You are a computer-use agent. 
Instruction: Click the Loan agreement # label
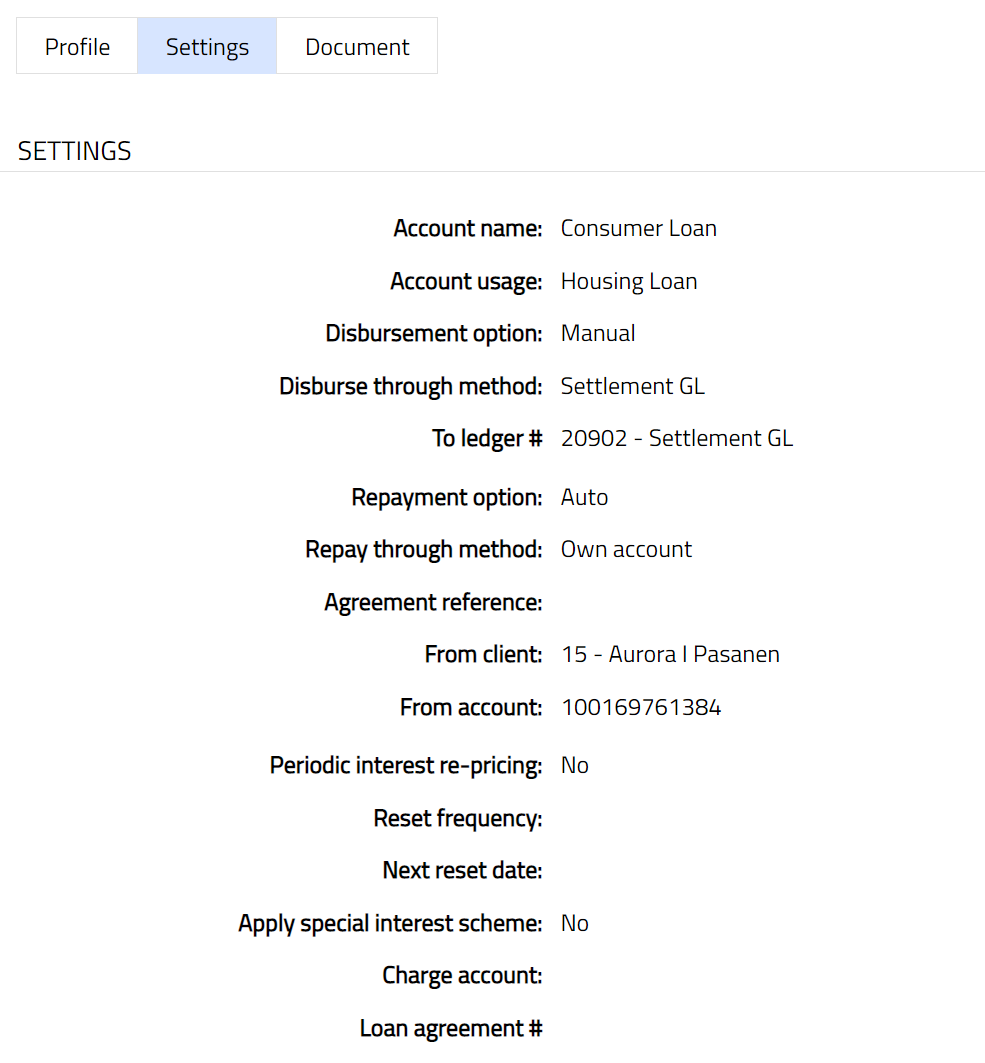click(451, 1028)
